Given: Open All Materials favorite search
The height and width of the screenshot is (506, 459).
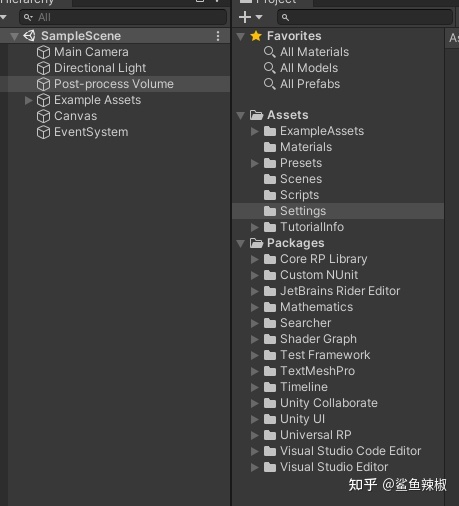Looking at the screenshot, I should [x=315, y=52].
